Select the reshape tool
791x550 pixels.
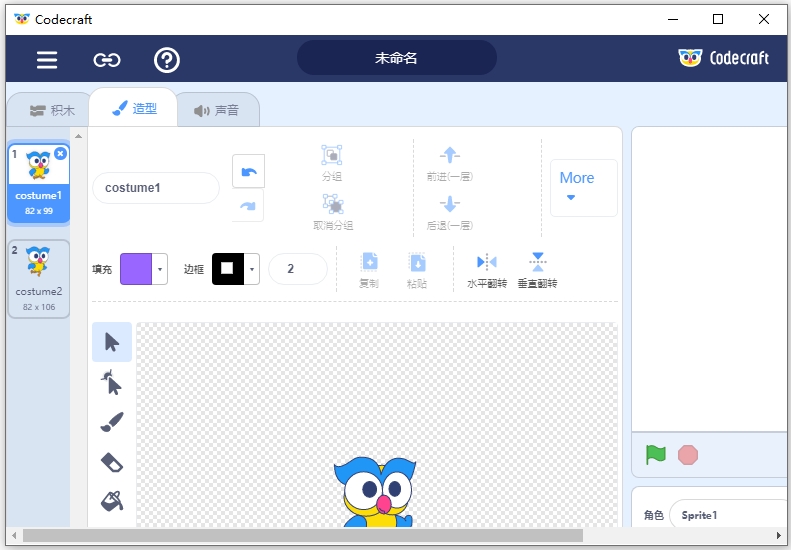click(x=112, y=382)
